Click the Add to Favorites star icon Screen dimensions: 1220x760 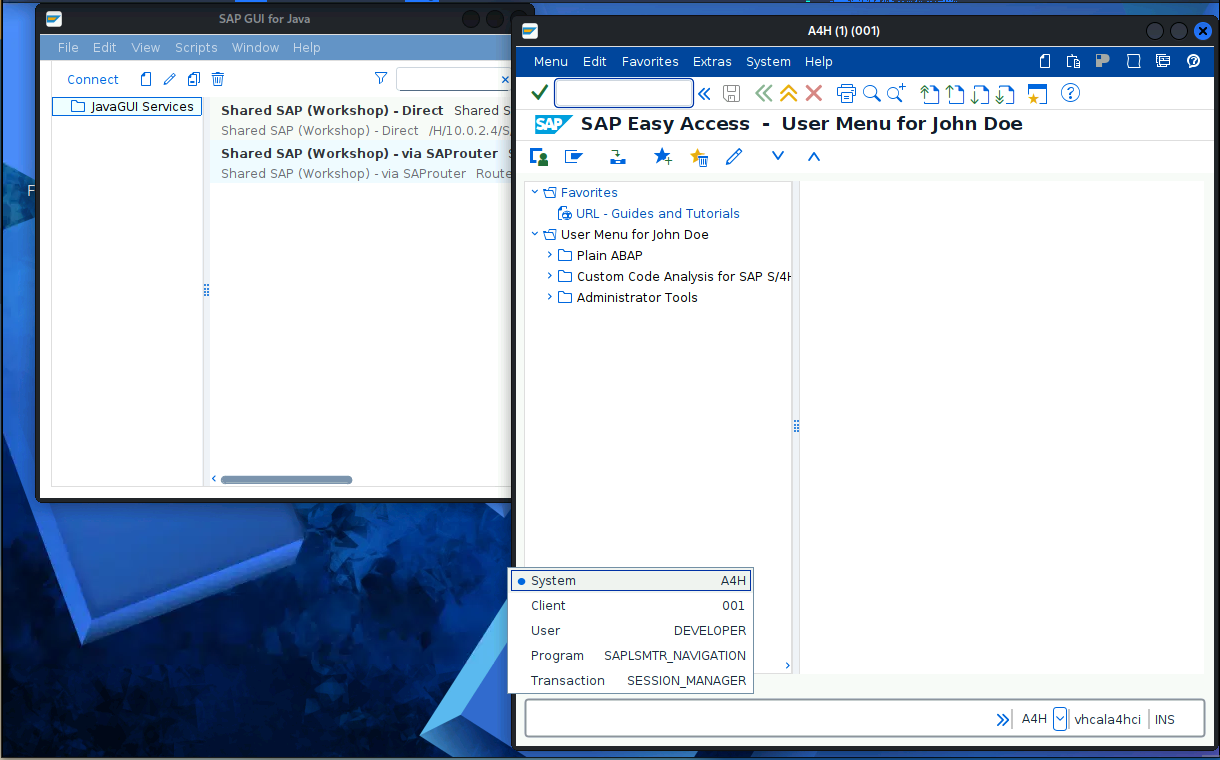point(662,156)
